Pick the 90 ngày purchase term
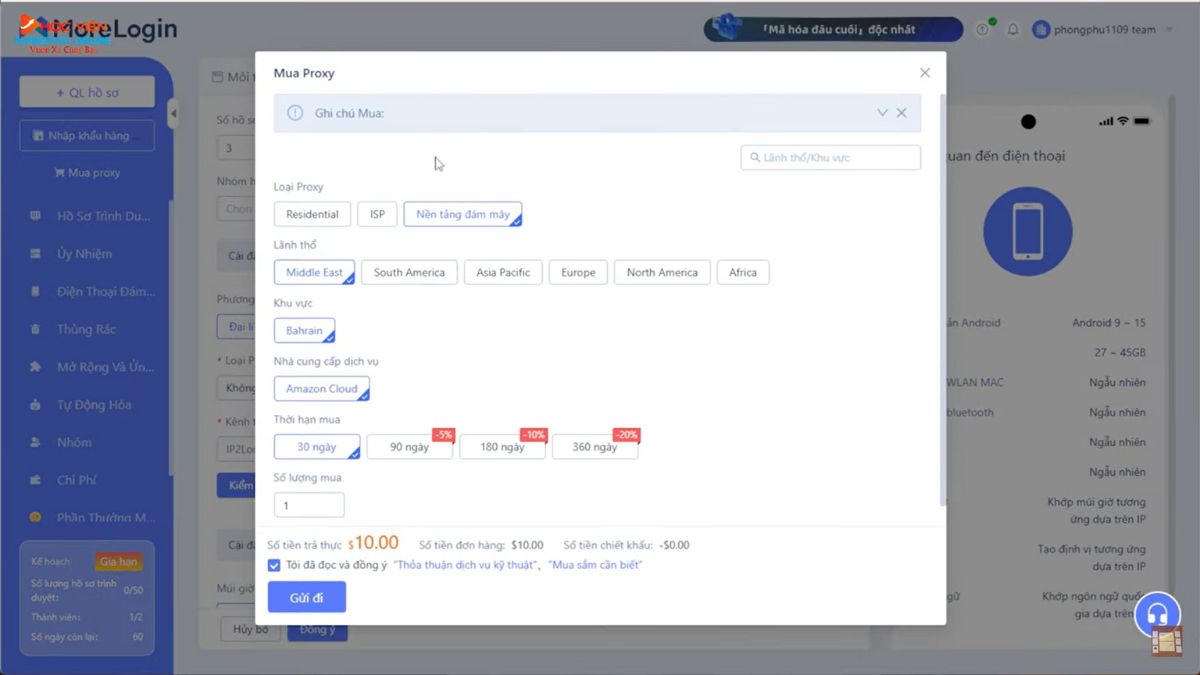Viewport: 1200px width, 675px height. click(x=409, y=447)
